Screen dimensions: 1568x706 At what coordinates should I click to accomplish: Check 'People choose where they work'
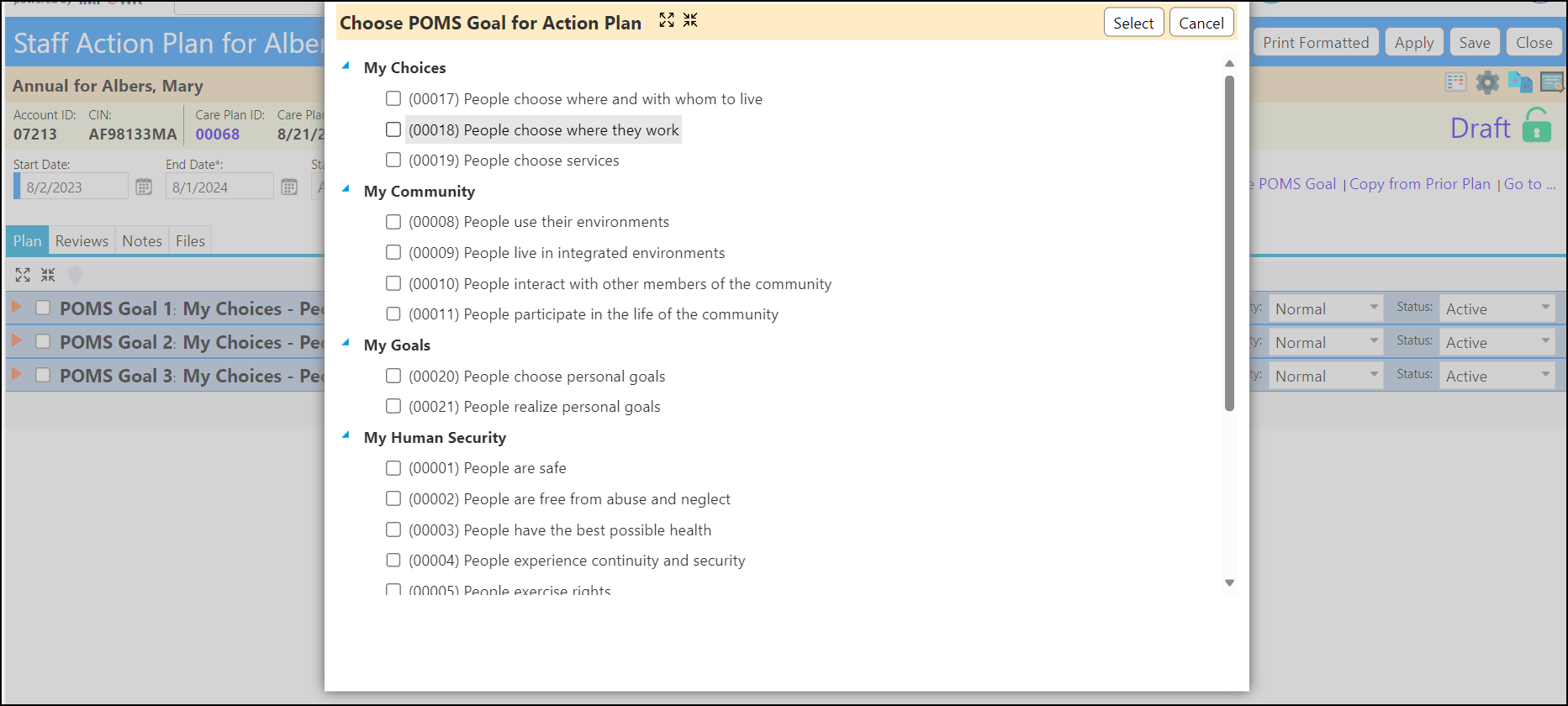point(393,129)
